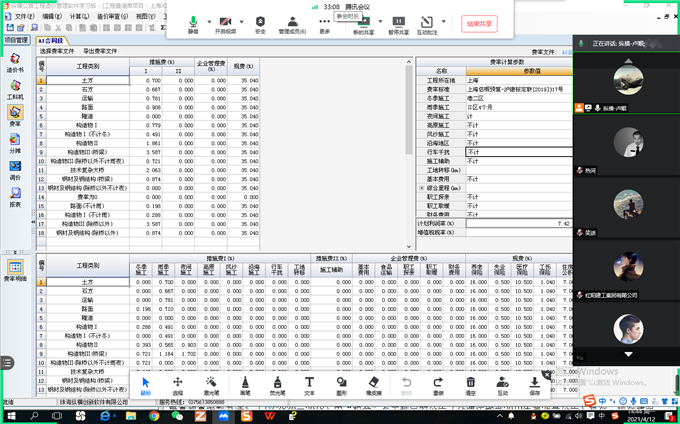This screenshot has height=424, width=680.
Task: Mute microphone with the 静音 button
Action: tap(193, 24)
